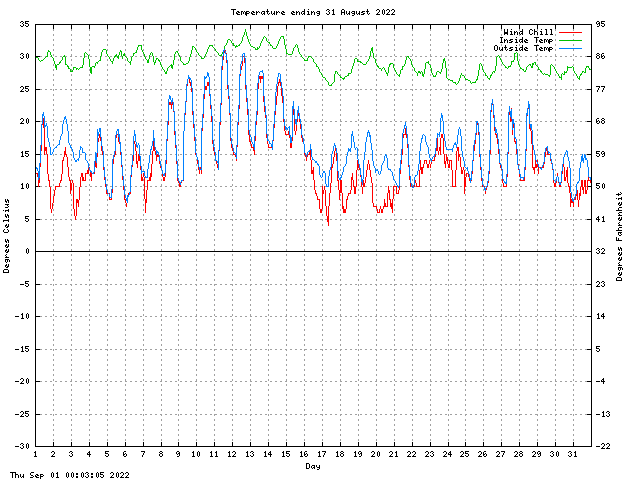Click the 50 tick on the Fahrenheit axis
Image resolution: width=640 pixels, height=480 pixels.
tap(600, 186)
